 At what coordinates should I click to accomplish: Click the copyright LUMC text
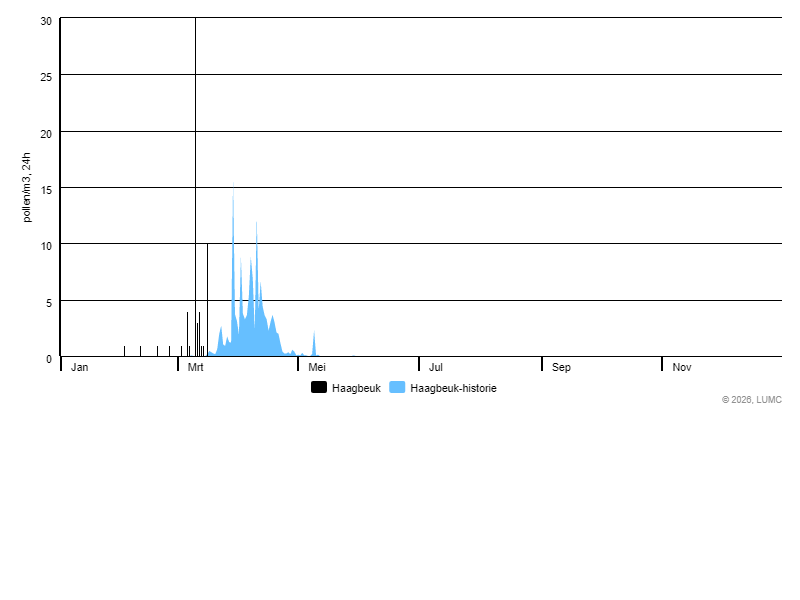(751, 399)
